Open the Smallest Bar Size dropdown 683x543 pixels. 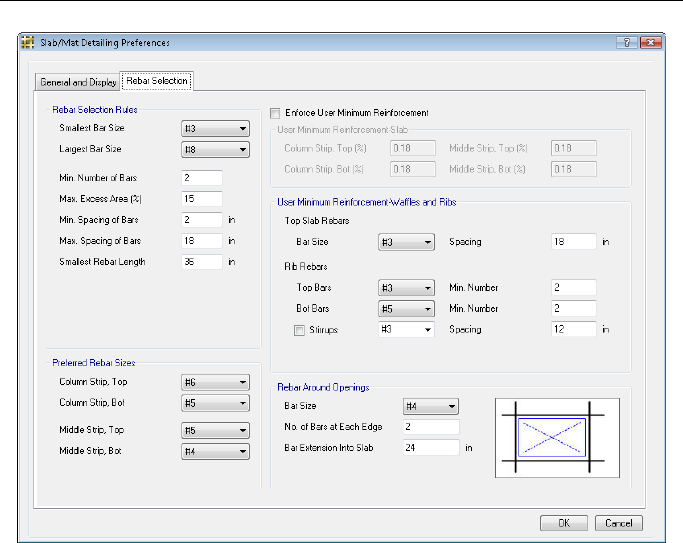click(x=214, y=129)
